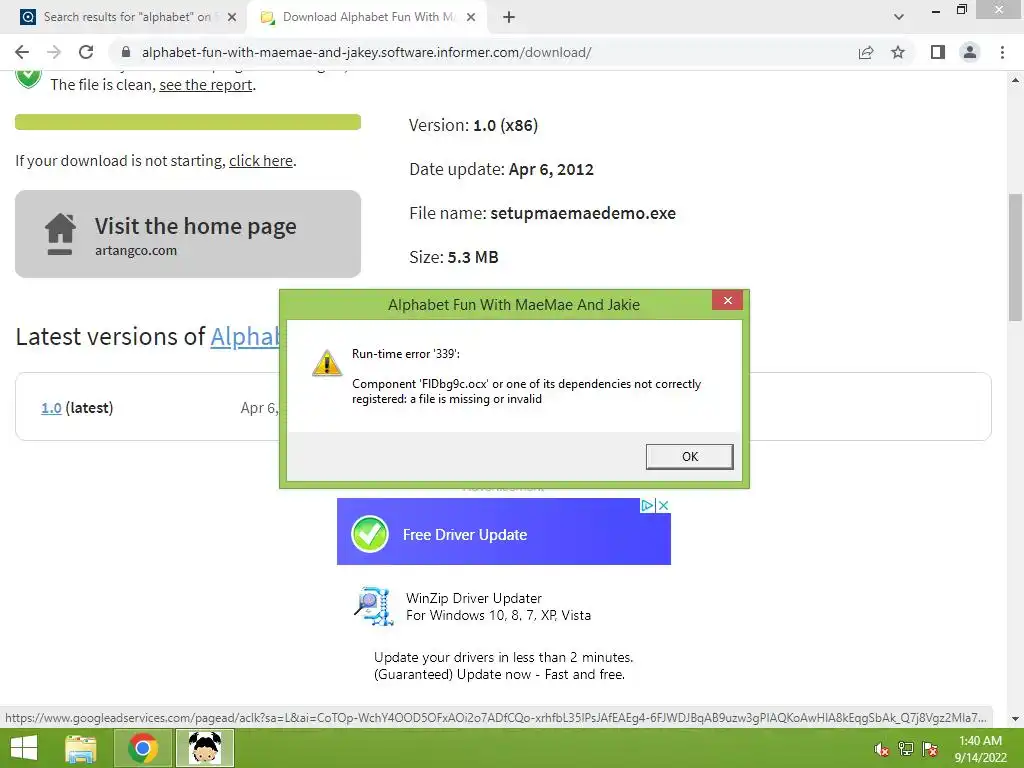Select the 'Download Alphabet Fun With' tab
1024x768 pixels.
[368, 17]
